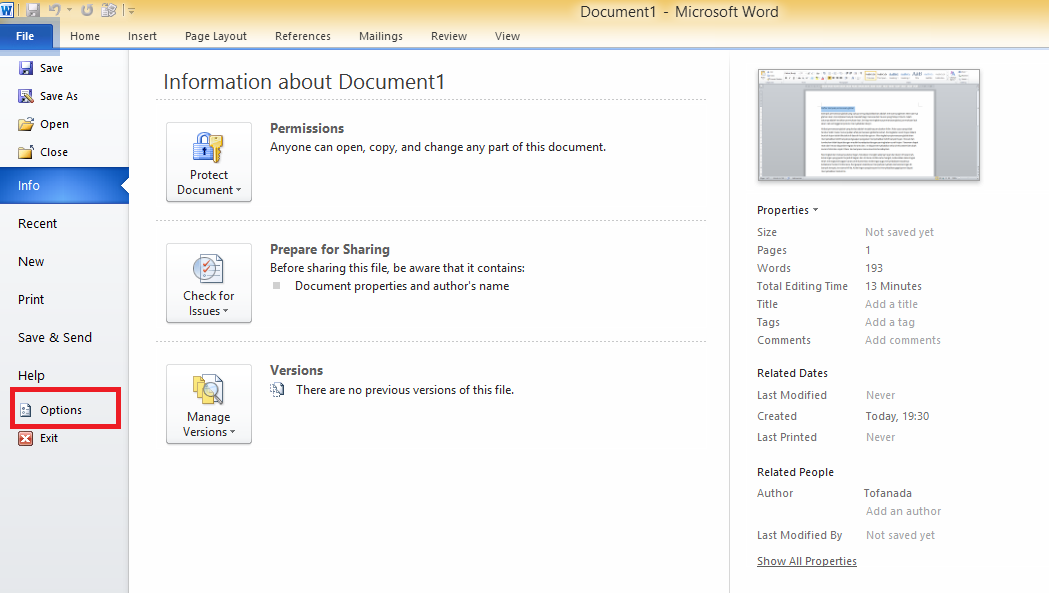The width and height of the screenshot is (1049, 593).
Task: Click the Pages value 1
Action: (x=868, y=250)
